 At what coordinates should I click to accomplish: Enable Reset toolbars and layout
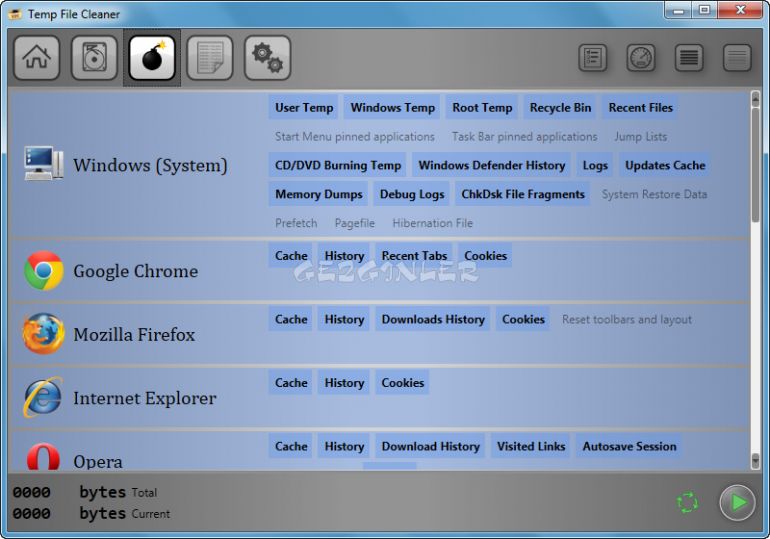[x=627, y=320]
